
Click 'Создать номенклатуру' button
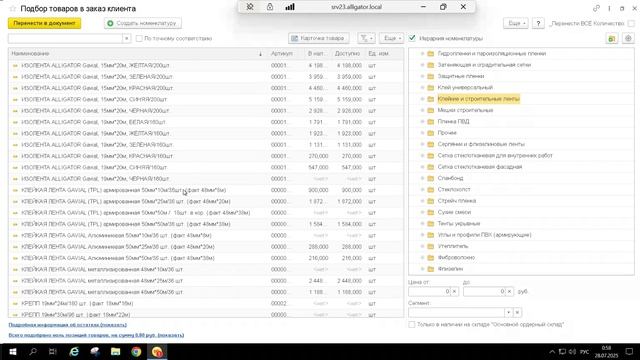click(x=143, y=23)
